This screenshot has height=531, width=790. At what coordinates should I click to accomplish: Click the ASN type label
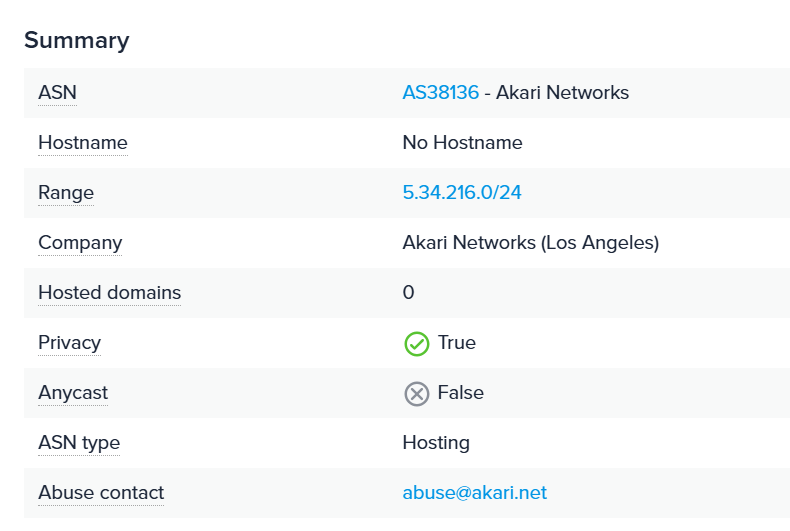(x=79, y=443)
